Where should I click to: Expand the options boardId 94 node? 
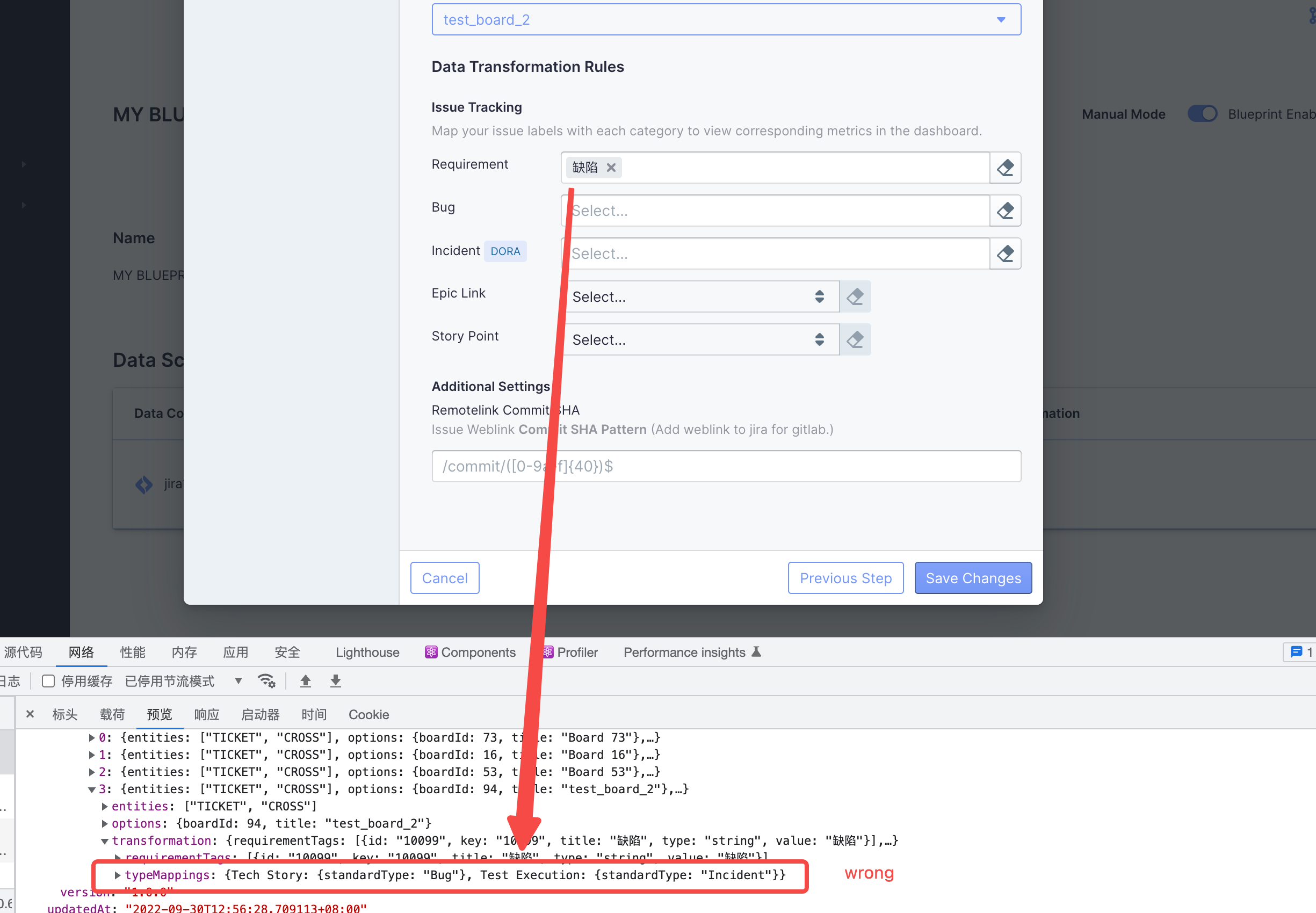pyautogui.click(x=104, y=823)
